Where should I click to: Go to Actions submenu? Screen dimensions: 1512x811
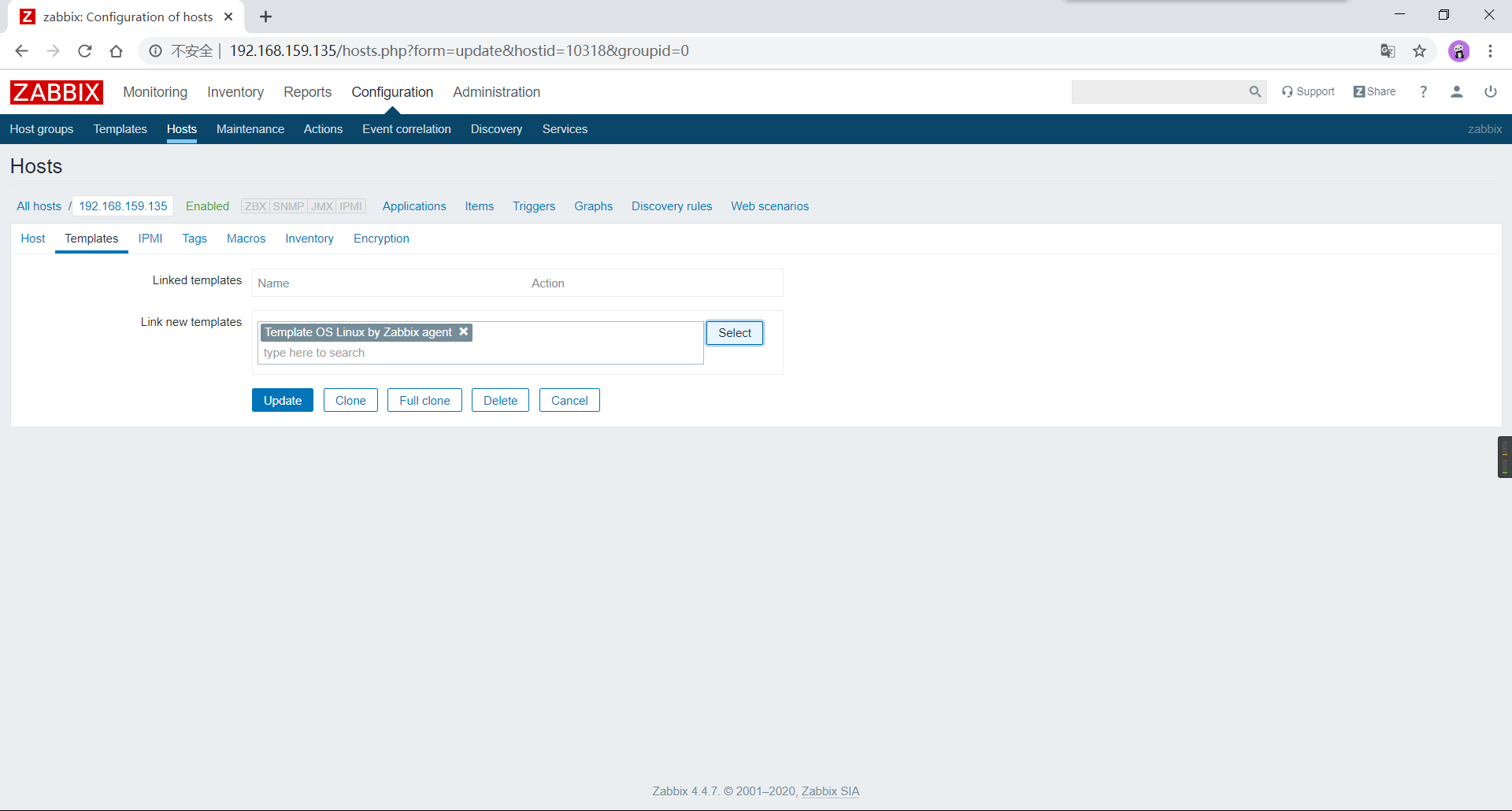pyautogui.click(x=323, y=129)
